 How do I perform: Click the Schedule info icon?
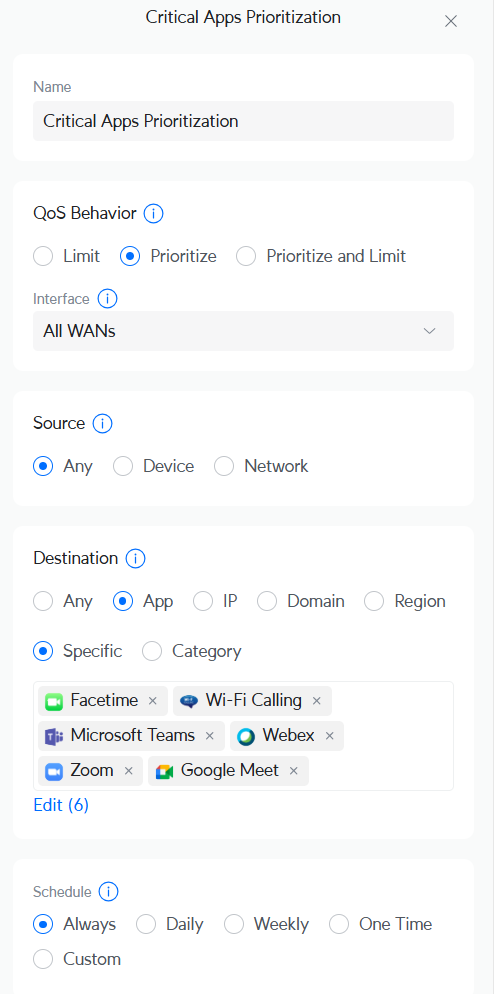(109, 892)
